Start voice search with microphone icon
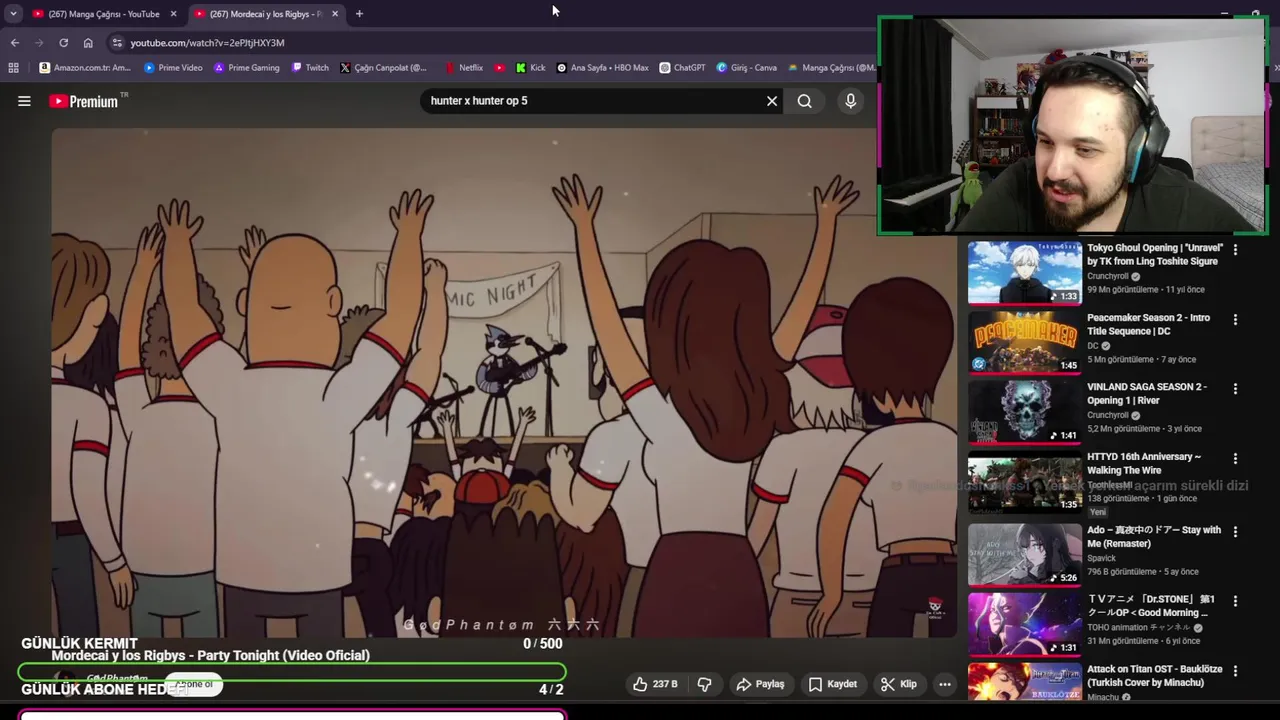This screenshot has width=1280, height=720. tap(851, 101)
